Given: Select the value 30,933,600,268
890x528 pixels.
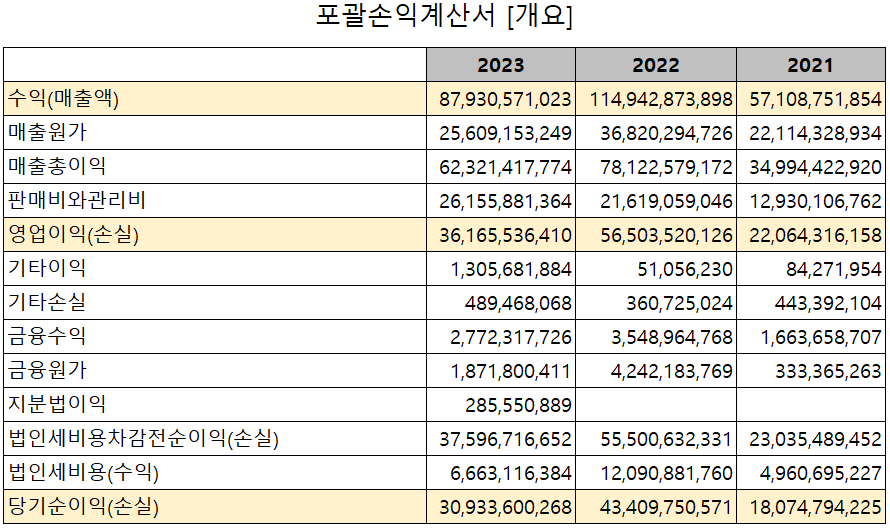Looking at the screenshot, I should [x=505, y=508].
